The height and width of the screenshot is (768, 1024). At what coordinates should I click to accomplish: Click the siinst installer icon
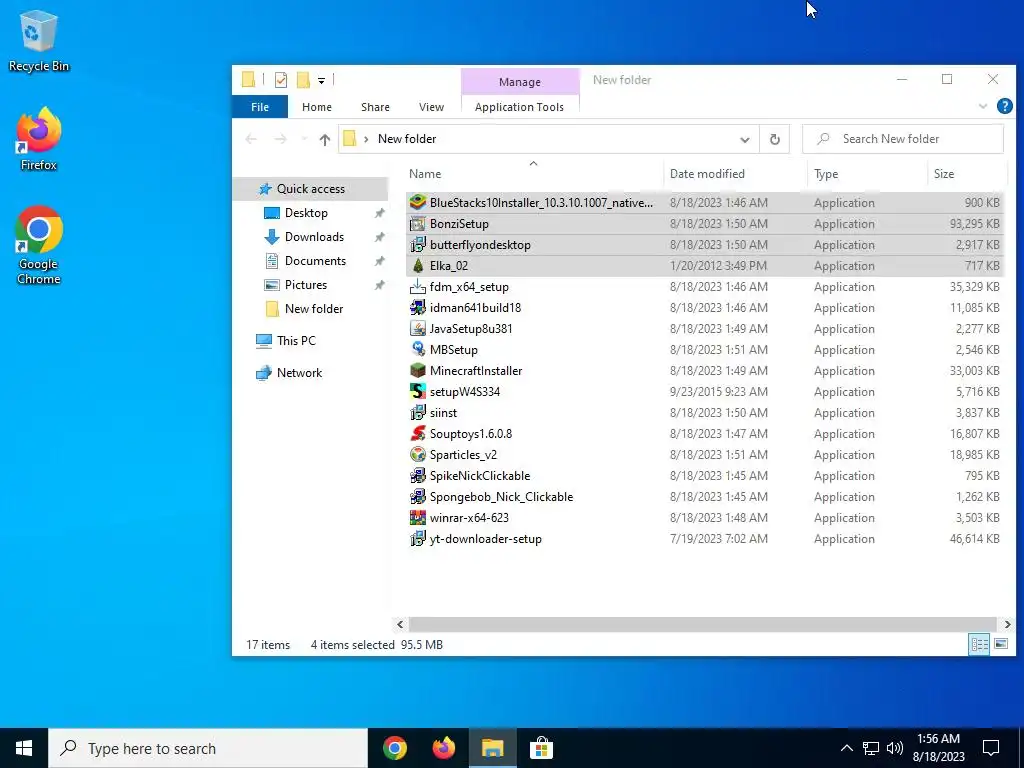click(x=418, y=412)
